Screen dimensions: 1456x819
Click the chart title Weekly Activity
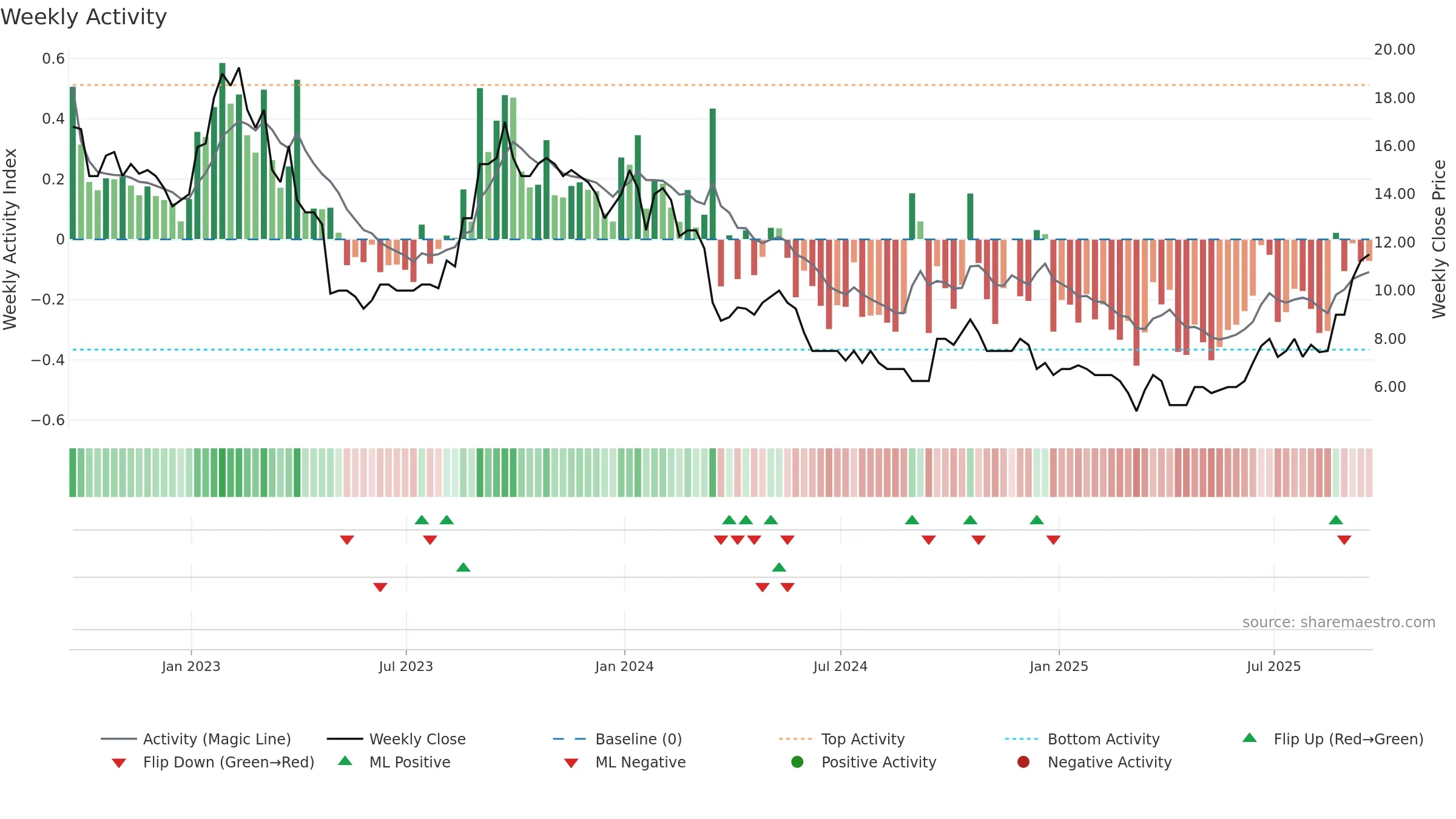84,17
